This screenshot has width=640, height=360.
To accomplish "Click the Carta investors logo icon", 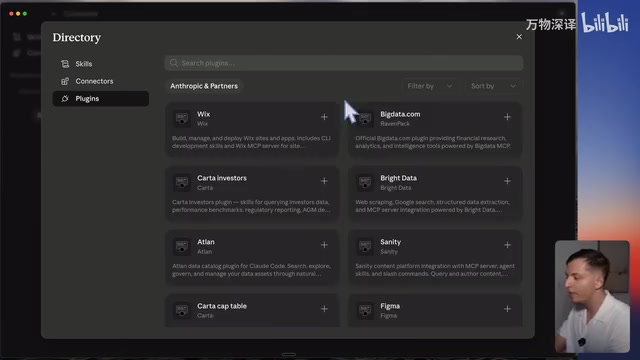I will pos(182,182).
